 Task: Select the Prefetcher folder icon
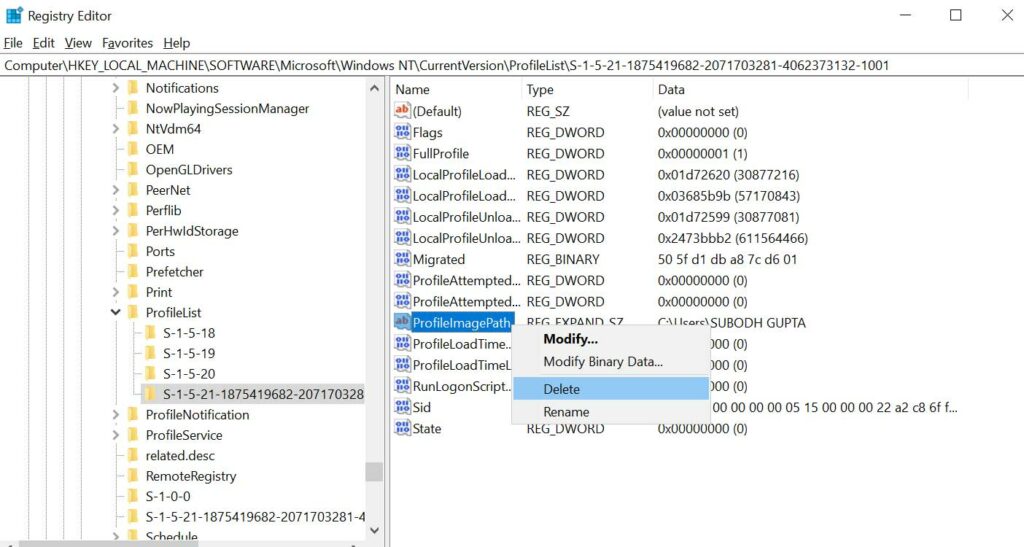click(133, 272)
